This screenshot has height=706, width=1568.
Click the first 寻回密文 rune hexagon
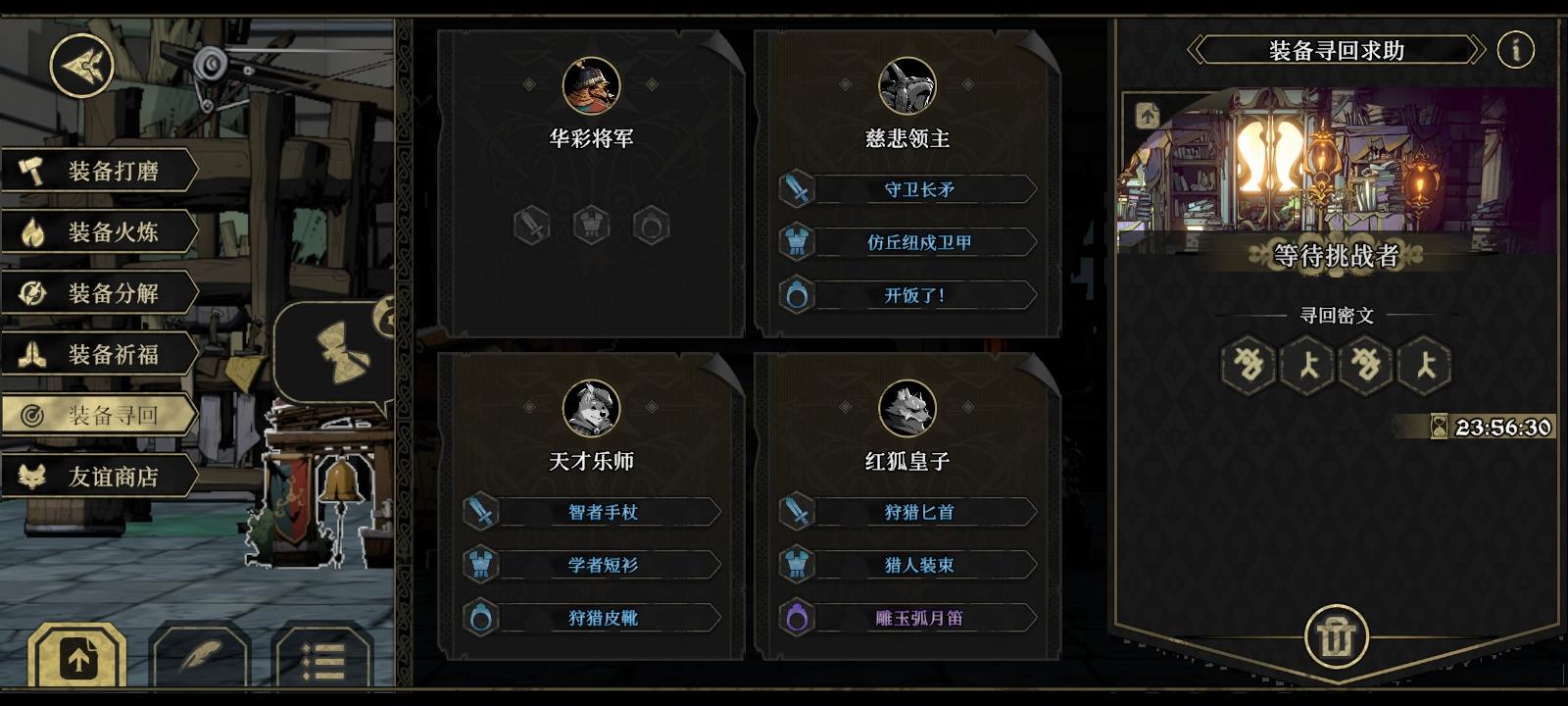pyautogui.click(x=1249, y=365)
